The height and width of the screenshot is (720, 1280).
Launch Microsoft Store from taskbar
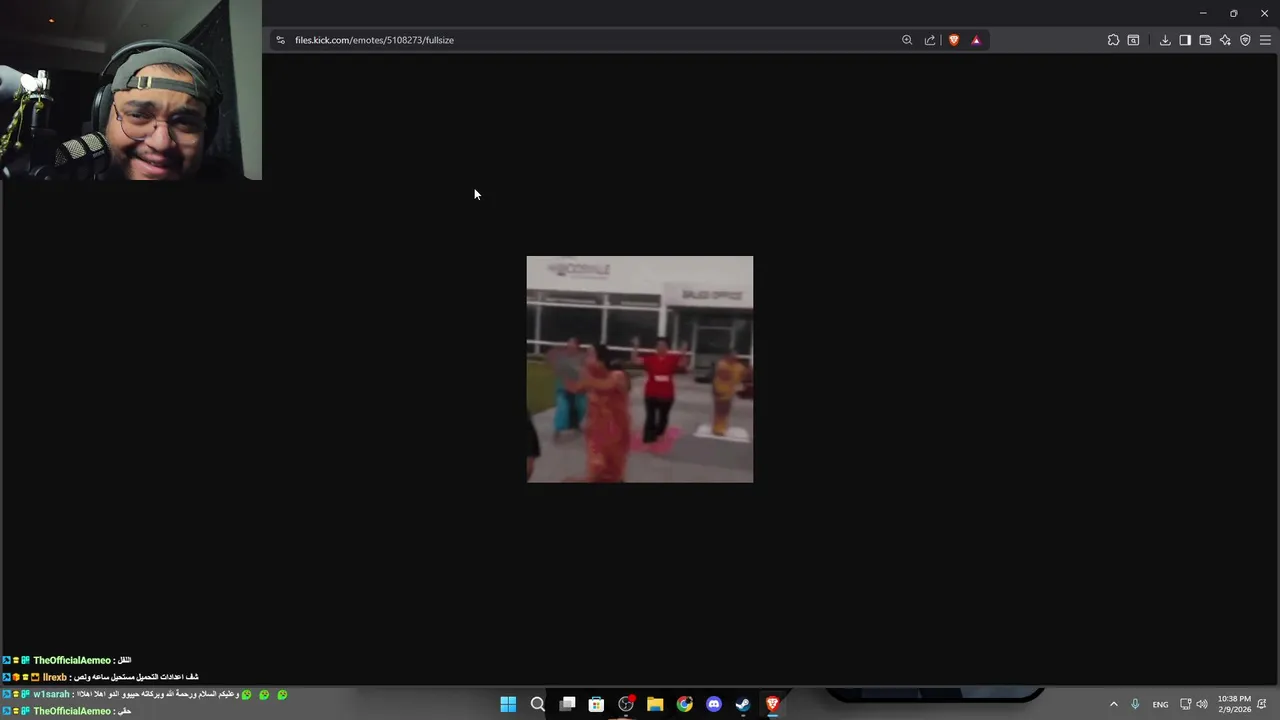596,704
